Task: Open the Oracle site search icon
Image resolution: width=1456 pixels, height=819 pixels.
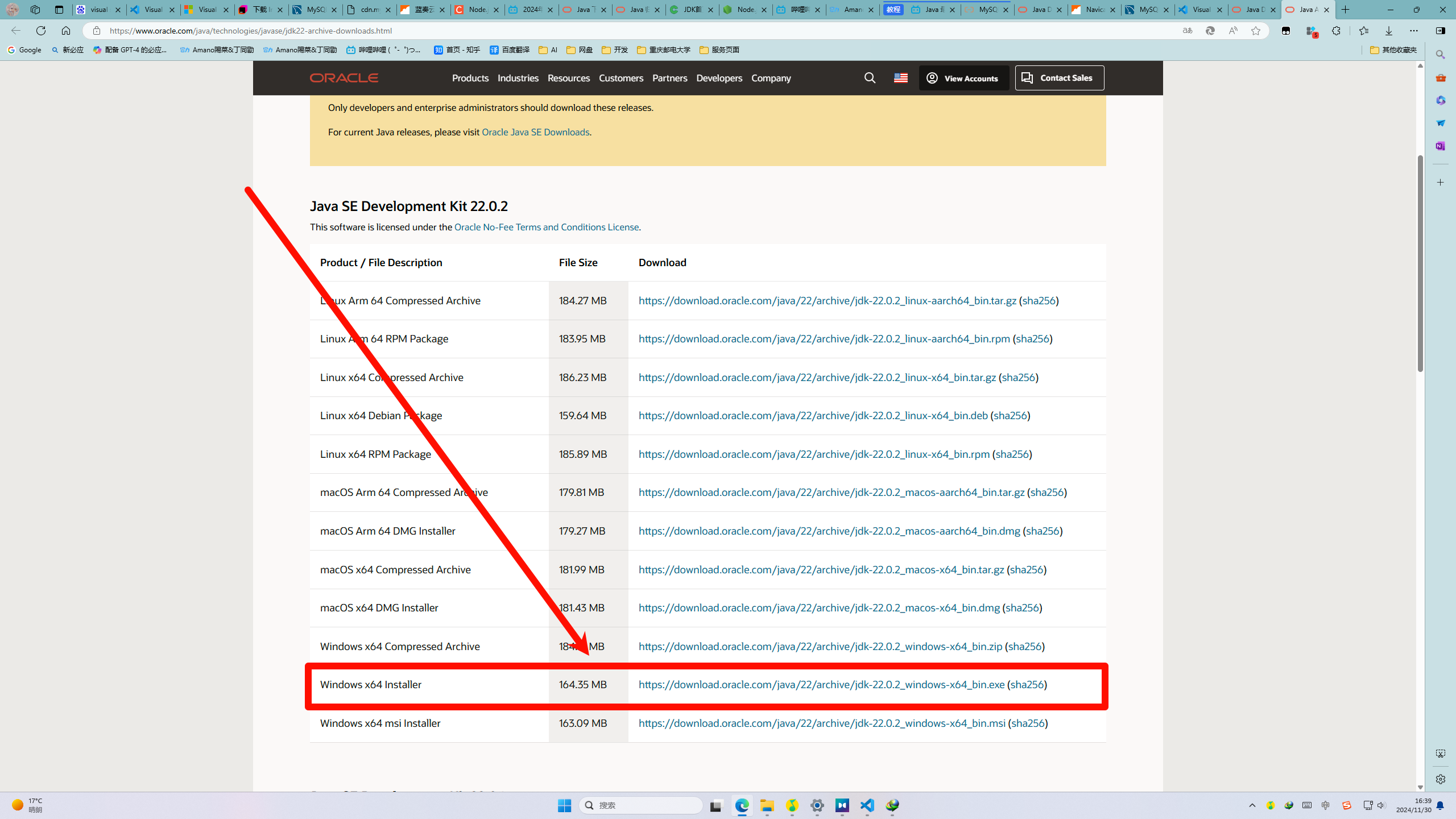Action: tap(870, 78)
